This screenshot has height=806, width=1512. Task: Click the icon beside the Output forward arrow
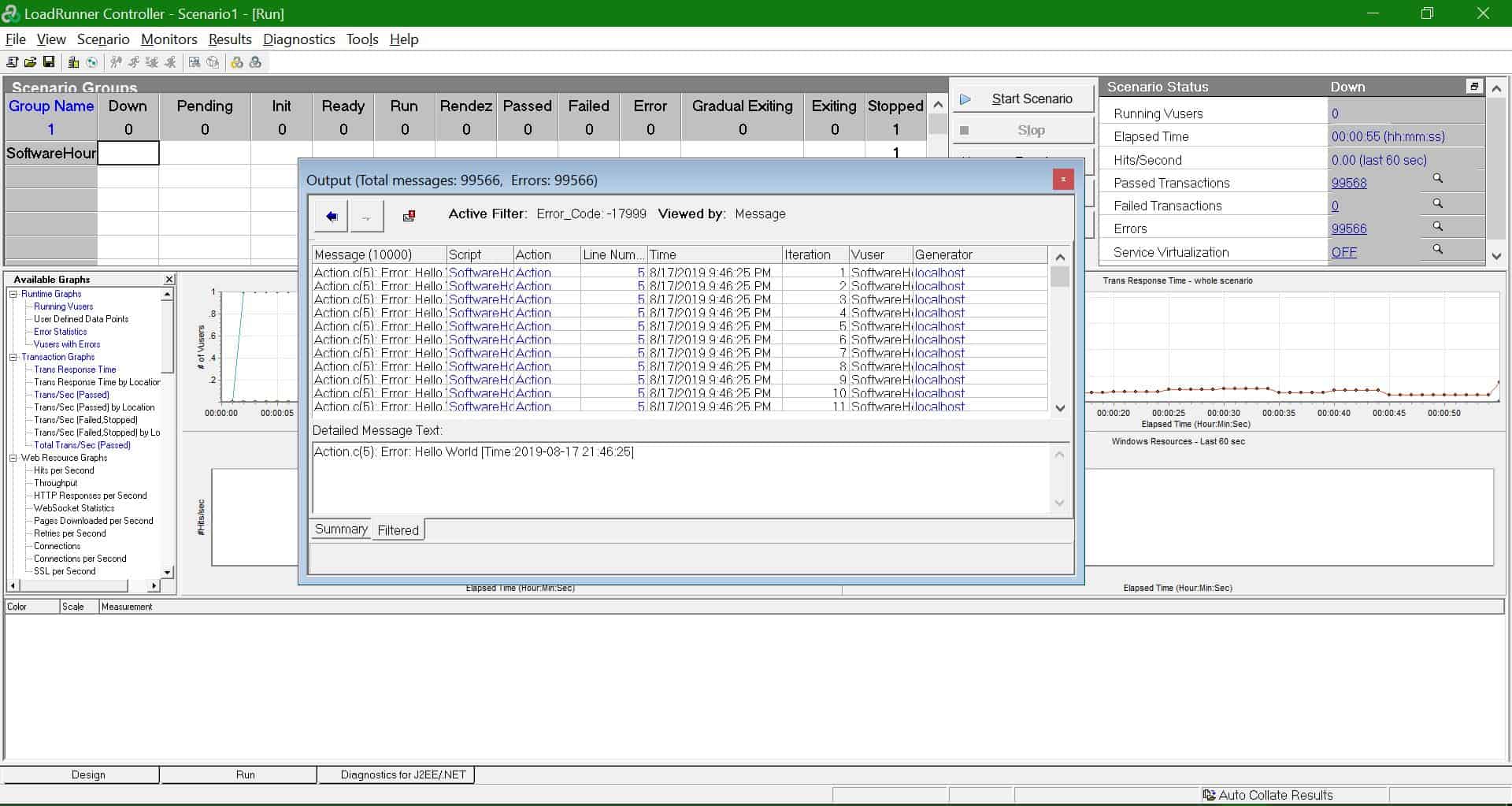click(x=409, y=216)
